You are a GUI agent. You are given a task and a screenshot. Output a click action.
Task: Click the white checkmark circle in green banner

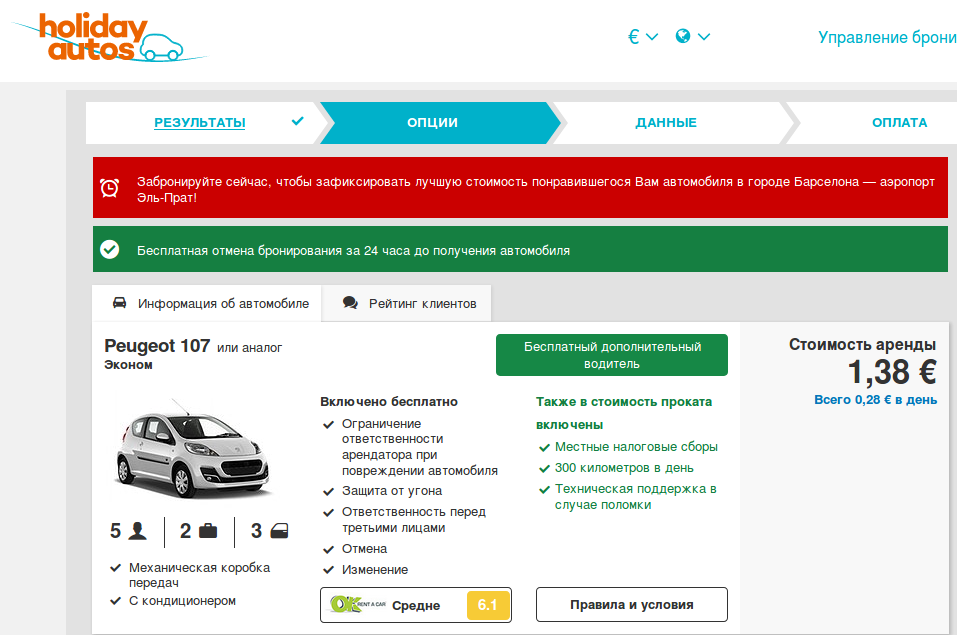110,250
